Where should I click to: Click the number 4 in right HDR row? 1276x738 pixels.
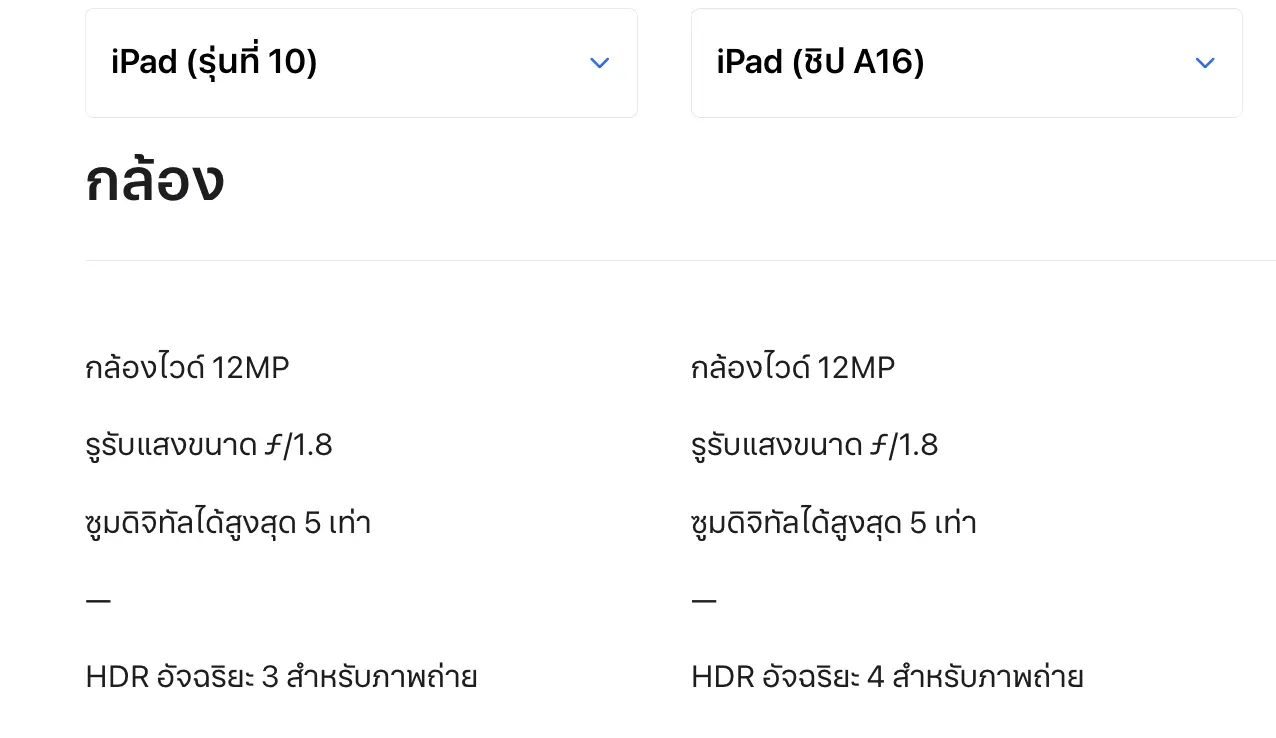[876, 678]
